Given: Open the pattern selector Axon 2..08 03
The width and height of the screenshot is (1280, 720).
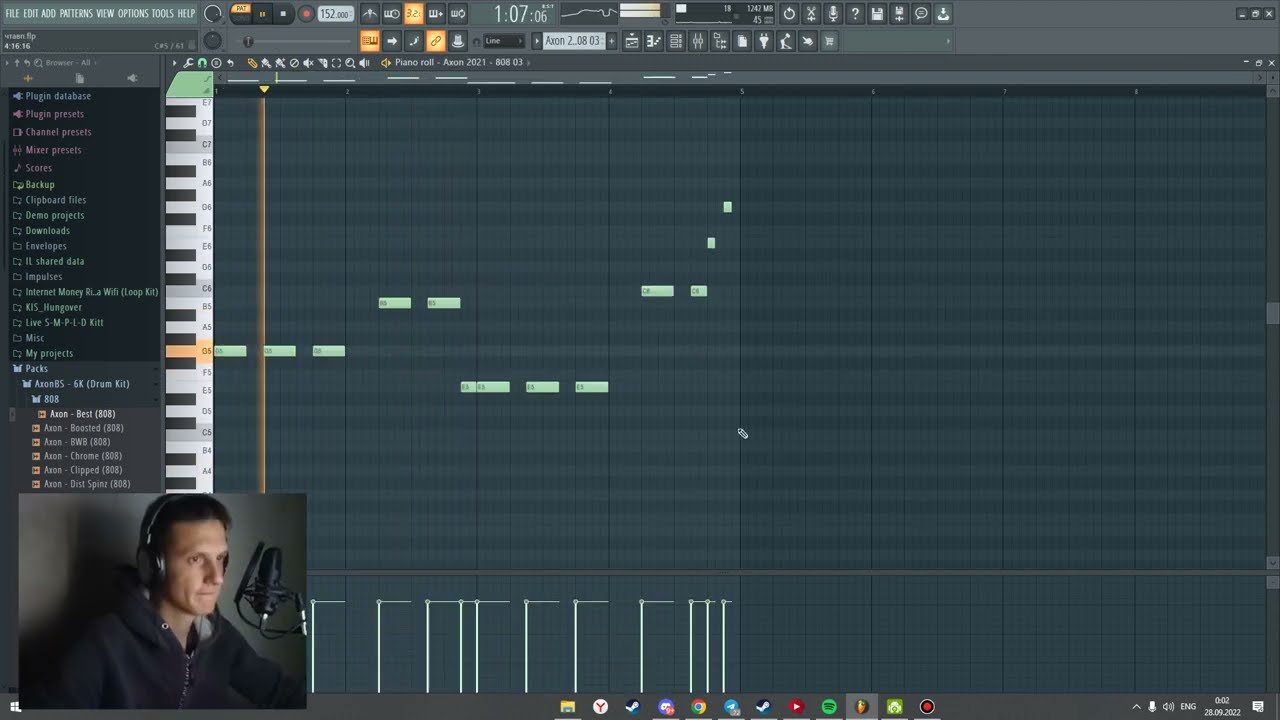Looking at the screenshot, I should tap(572, 41).
